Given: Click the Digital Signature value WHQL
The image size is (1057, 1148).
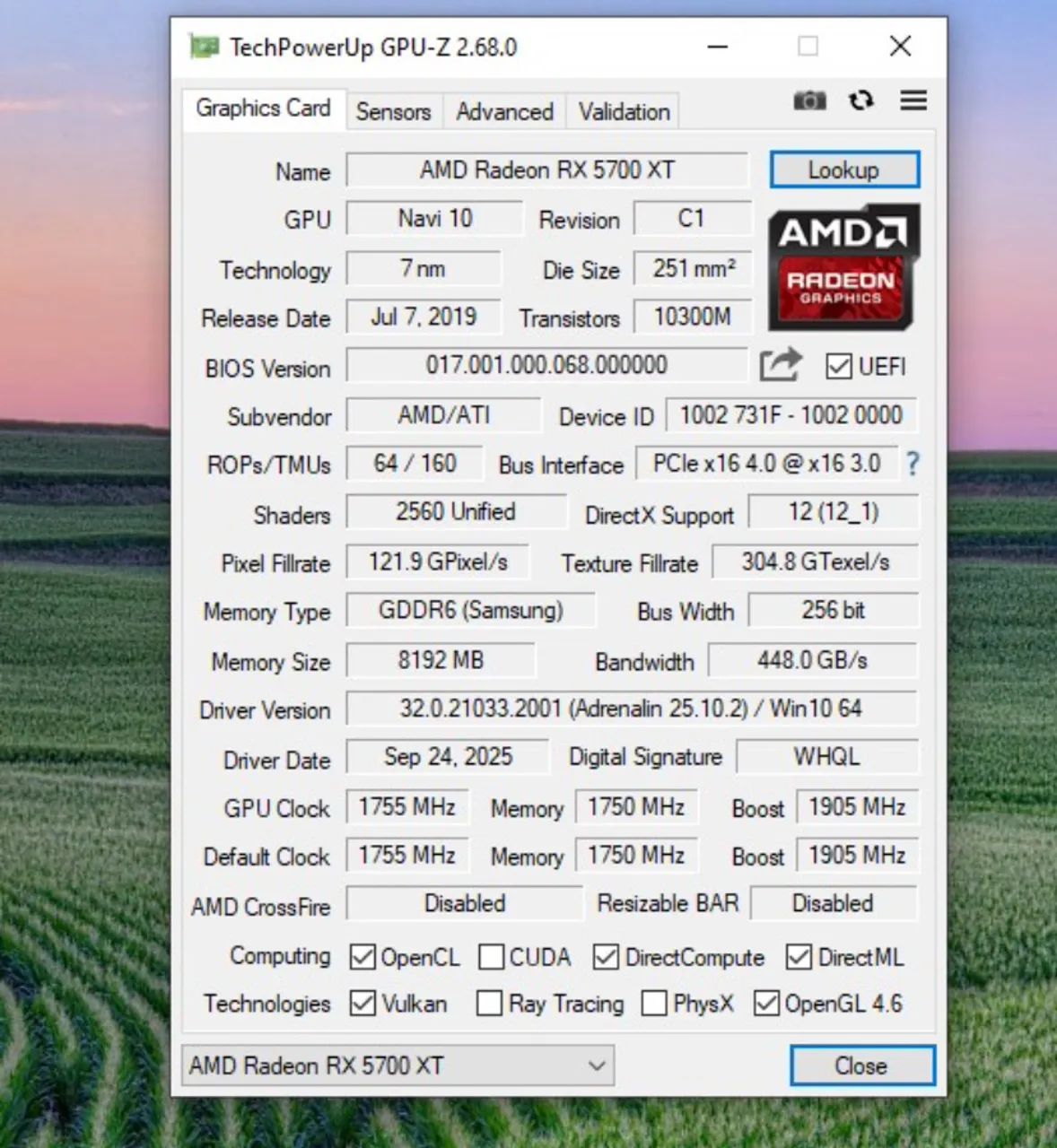Looking at the screenshot, I should (827, 758).
